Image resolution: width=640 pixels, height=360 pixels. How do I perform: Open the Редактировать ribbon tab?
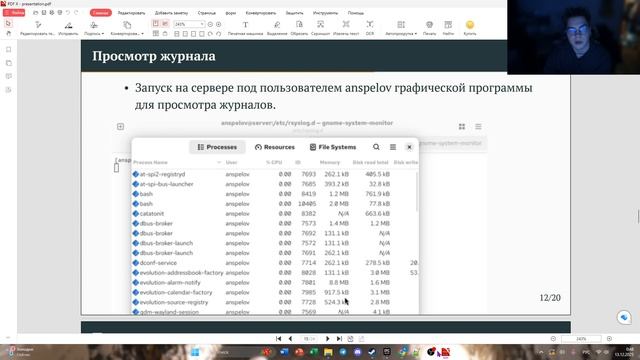[131, 13]
